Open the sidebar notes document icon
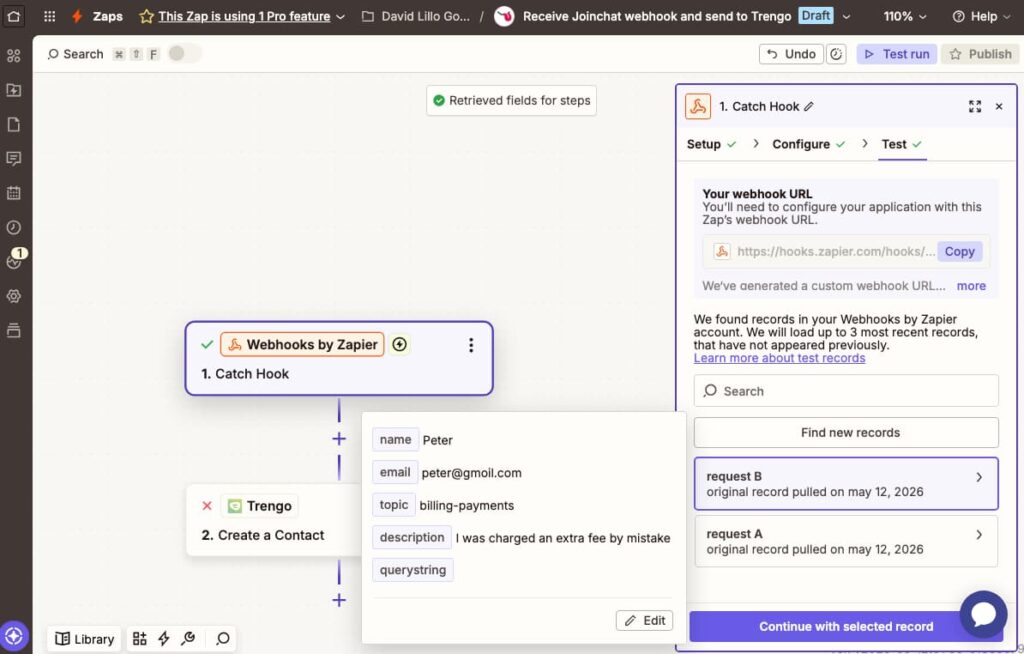This screenshot has height=654, width=1024. 14,124
